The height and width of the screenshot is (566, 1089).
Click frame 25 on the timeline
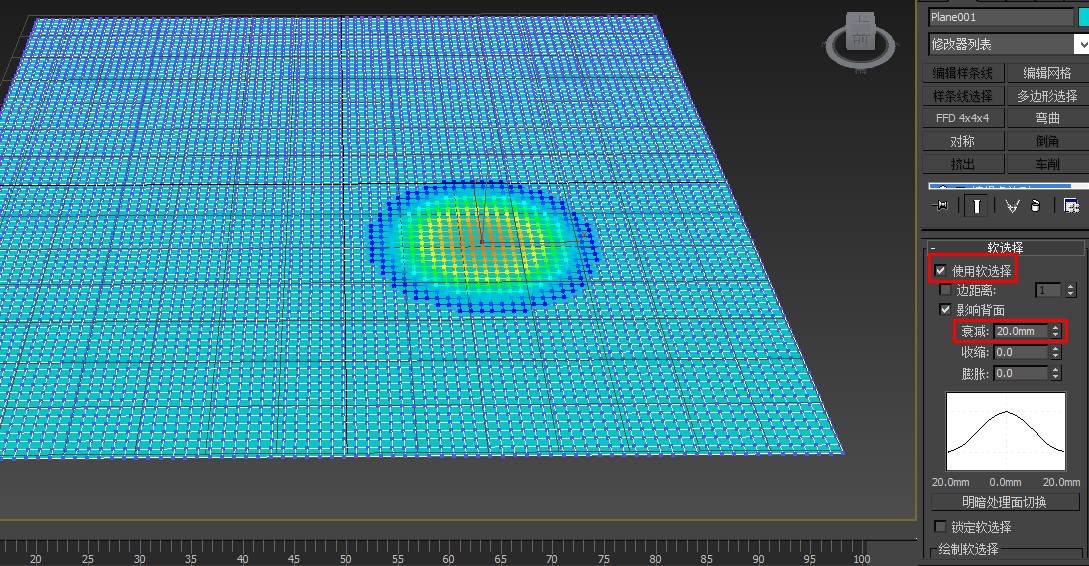[88, 558]
